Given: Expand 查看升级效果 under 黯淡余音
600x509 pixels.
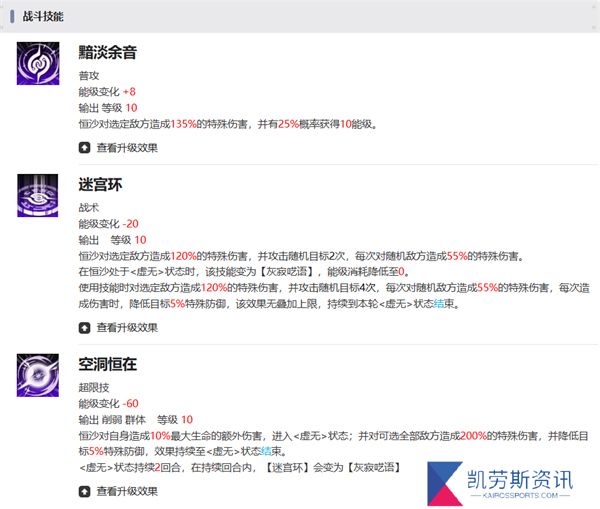Looking at the screenshot, I should 118,148.
